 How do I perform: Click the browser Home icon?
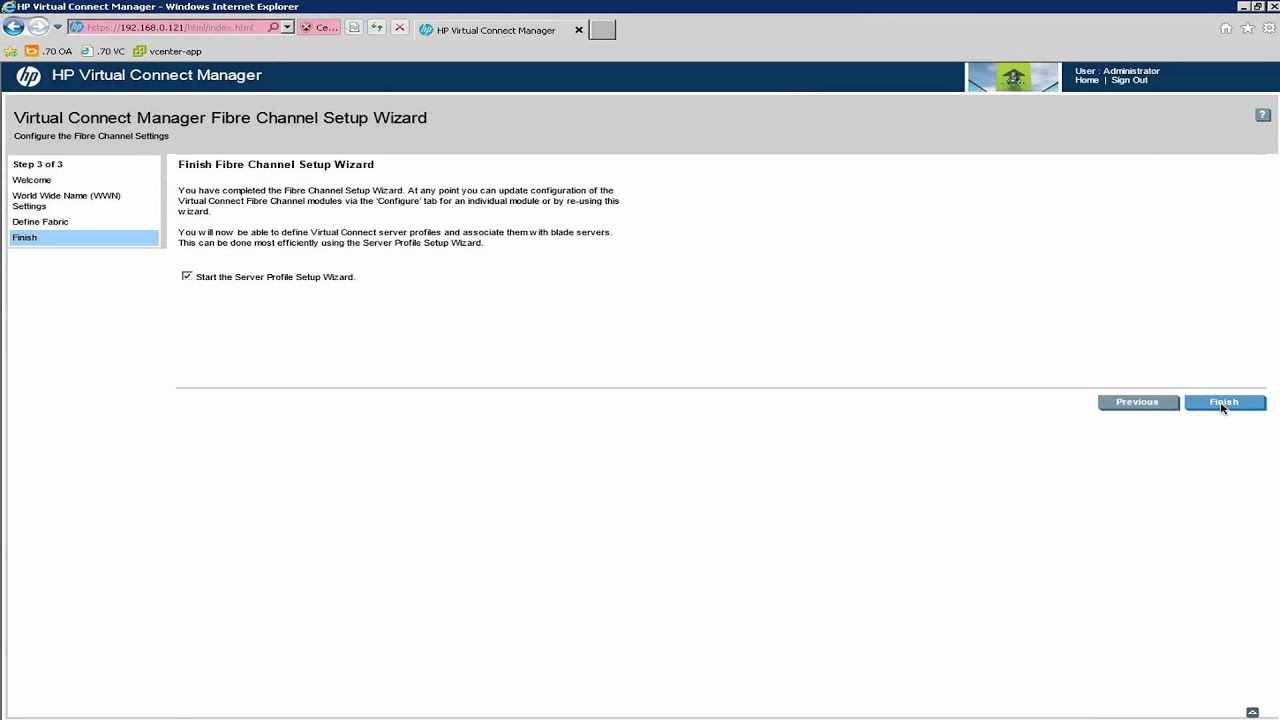tap(1226, 28)
